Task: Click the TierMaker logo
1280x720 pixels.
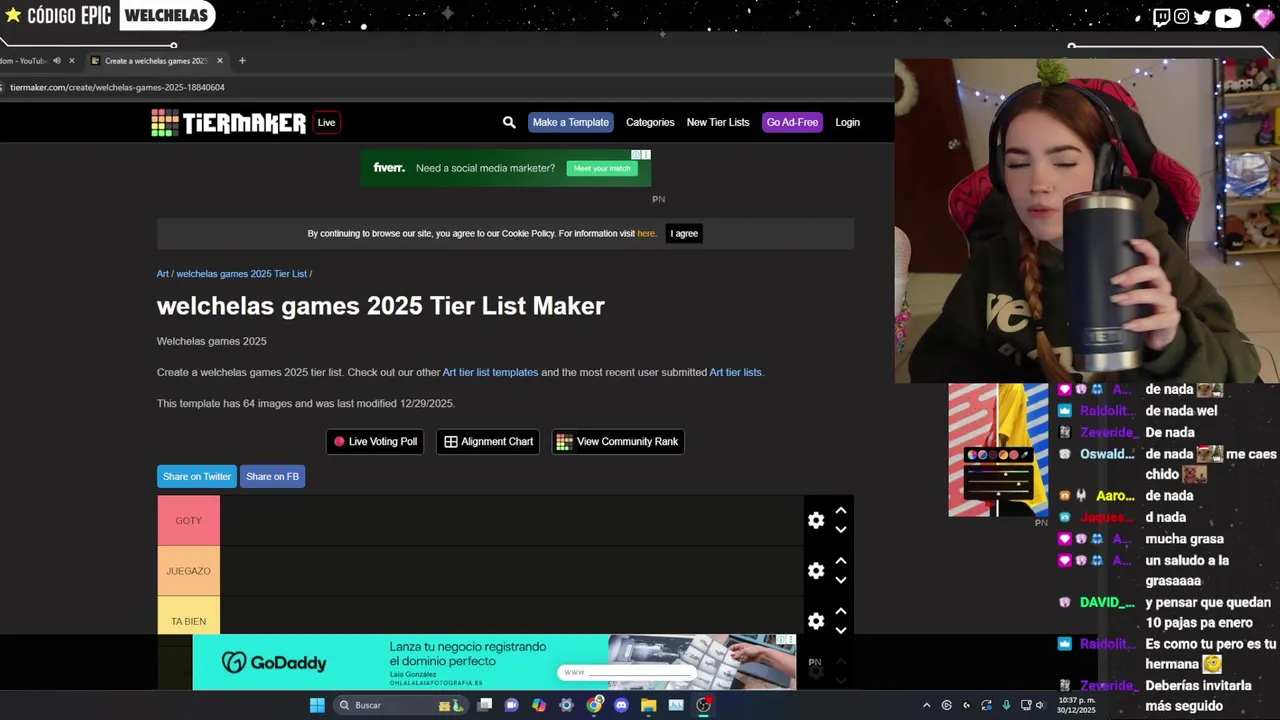Action: pos(229,123)
